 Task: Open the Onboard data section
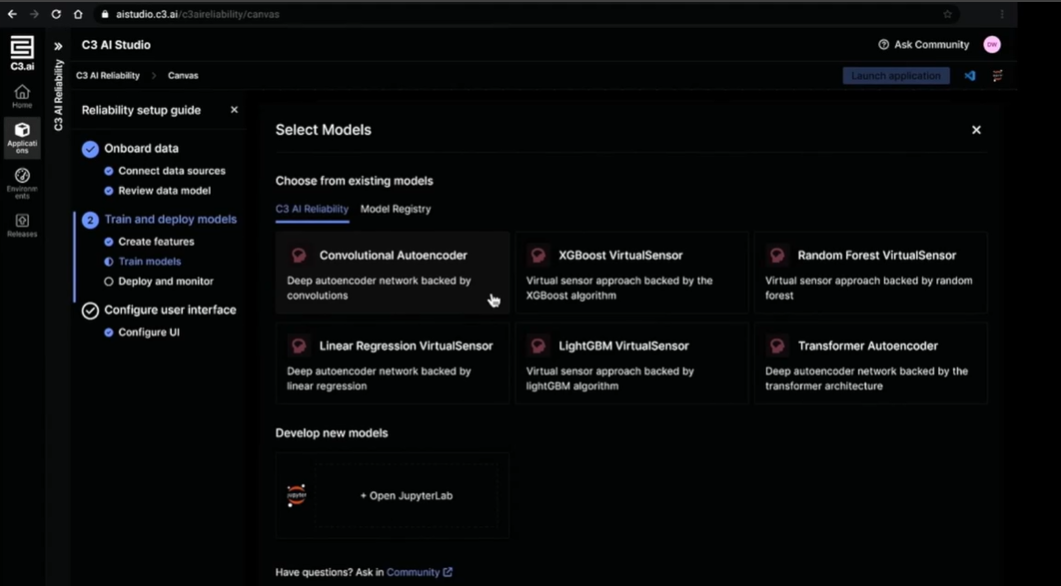tap(141, 149)
